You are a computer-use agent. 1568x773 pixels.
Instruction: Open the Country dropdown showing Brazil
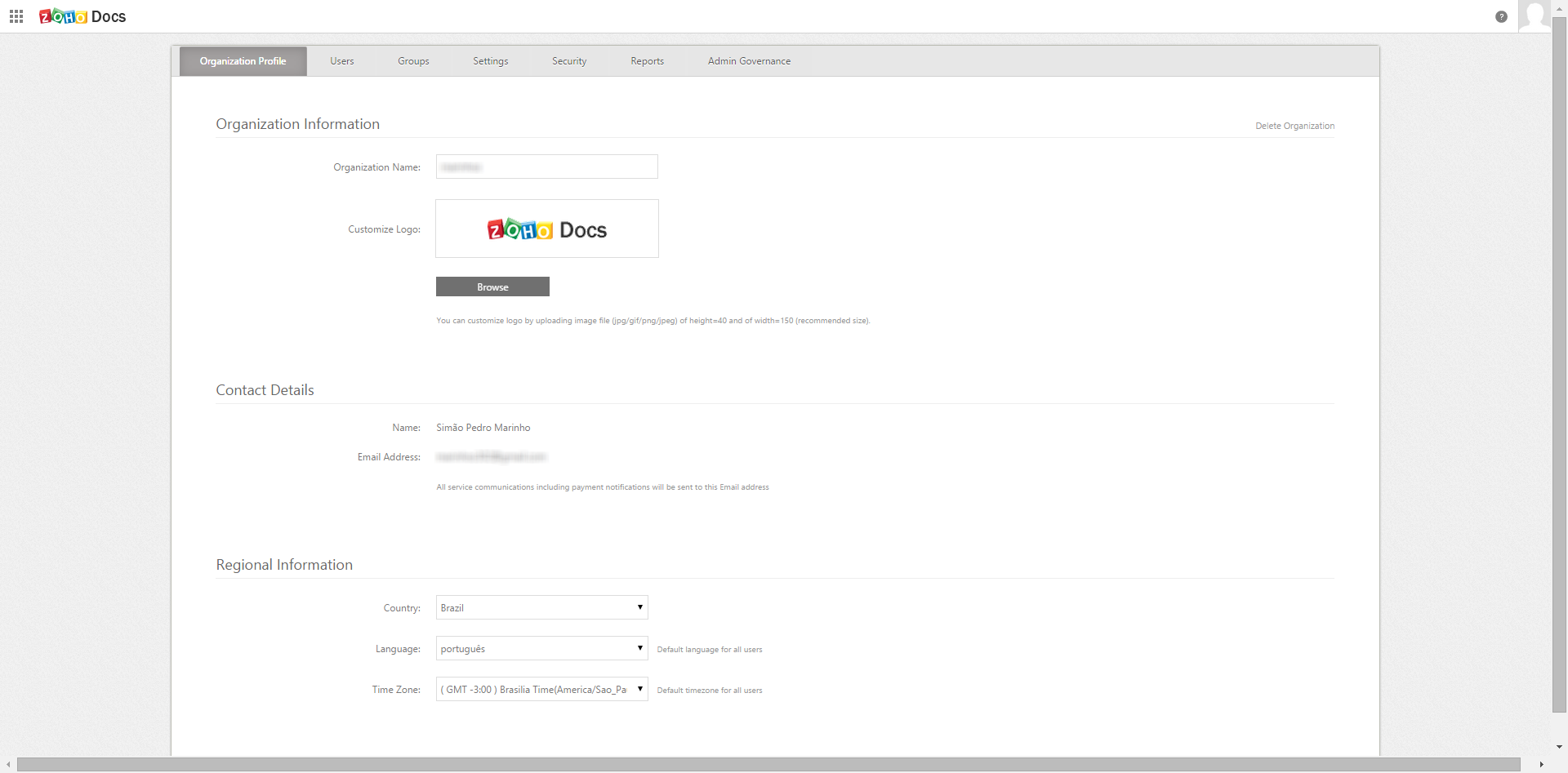point(542,607)
